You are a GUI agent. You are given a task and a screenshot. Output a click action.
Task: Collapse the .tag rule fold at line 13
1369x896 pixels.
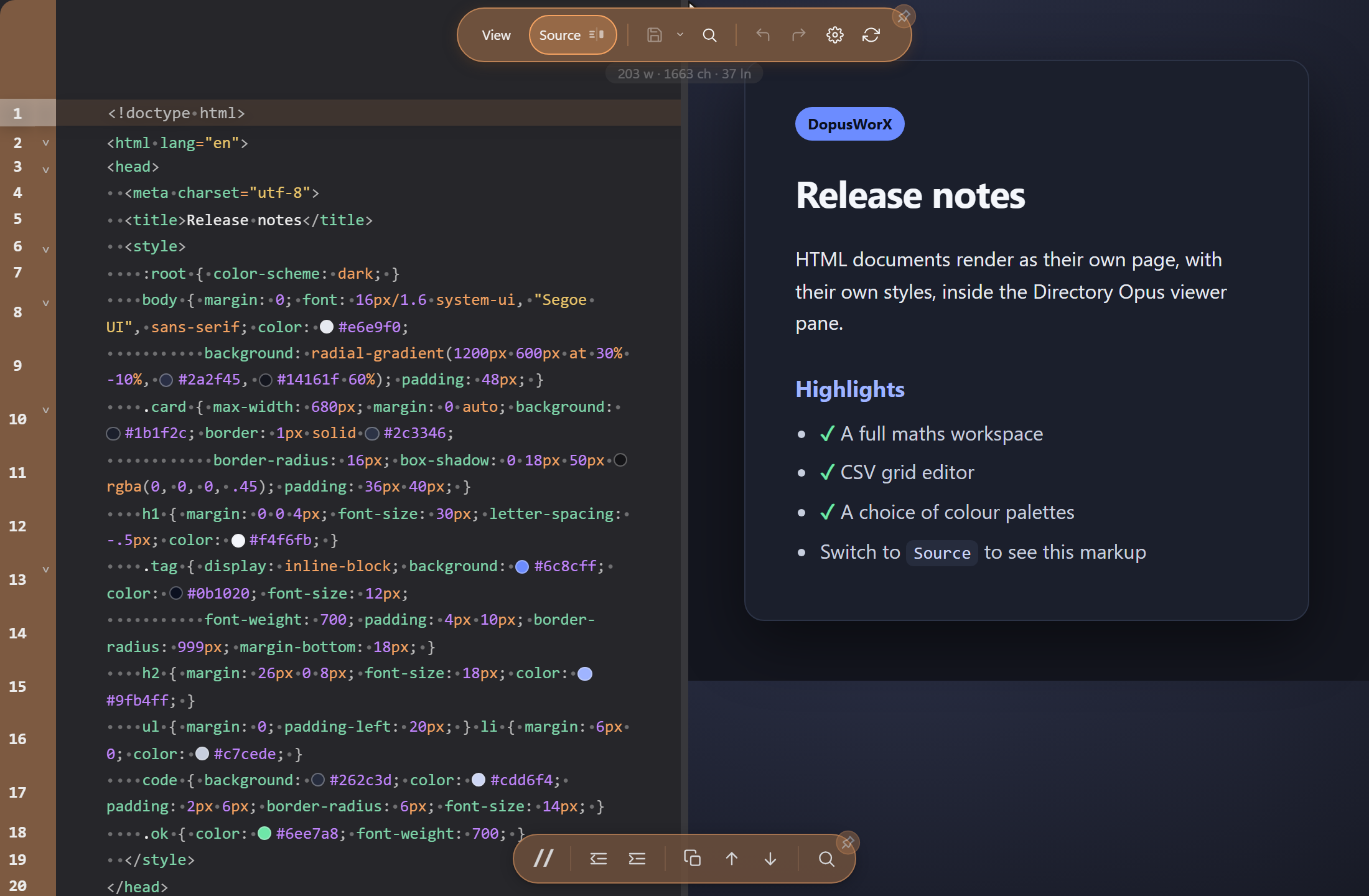(45, 569)
